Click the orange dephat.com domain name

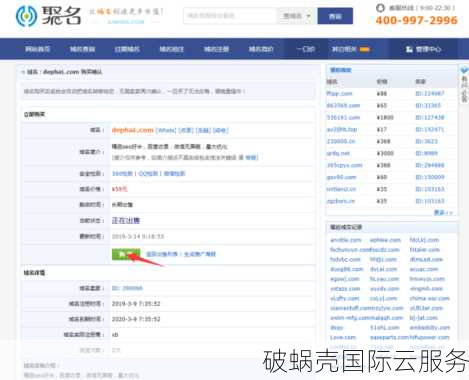pos(132,130)
